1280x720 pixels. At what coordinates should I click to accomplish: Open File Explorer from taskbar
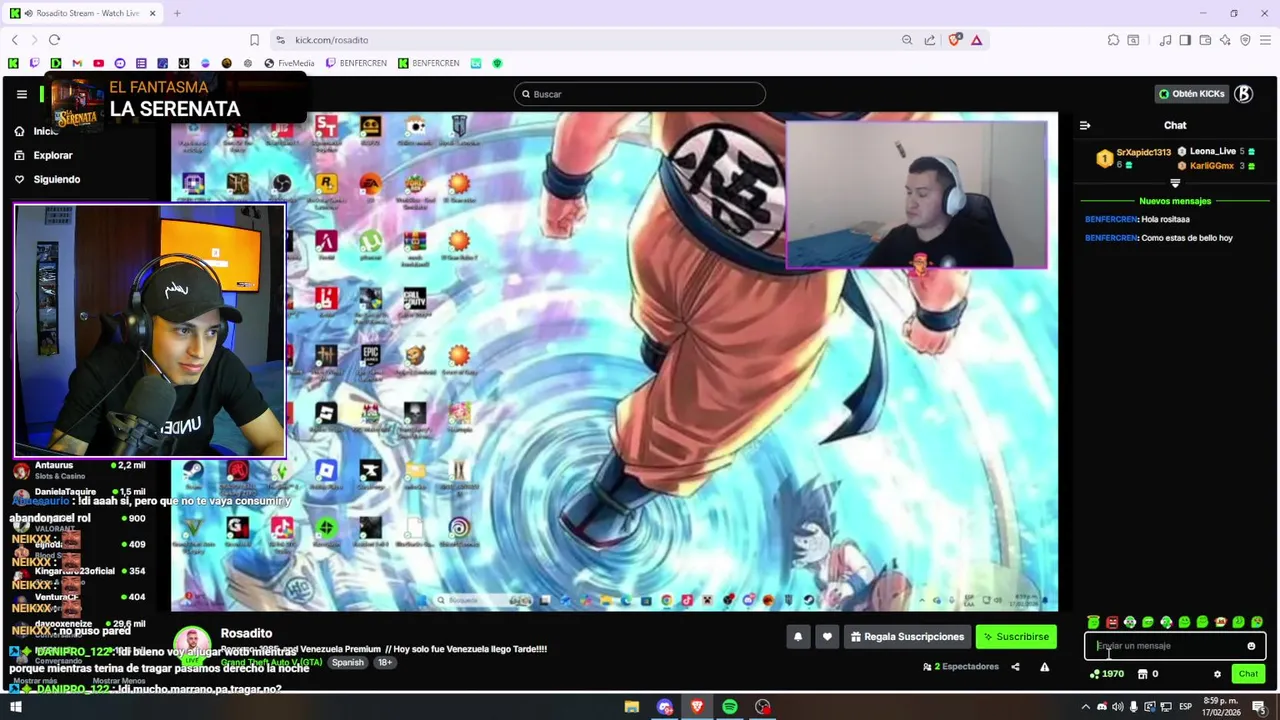(632, 707)
